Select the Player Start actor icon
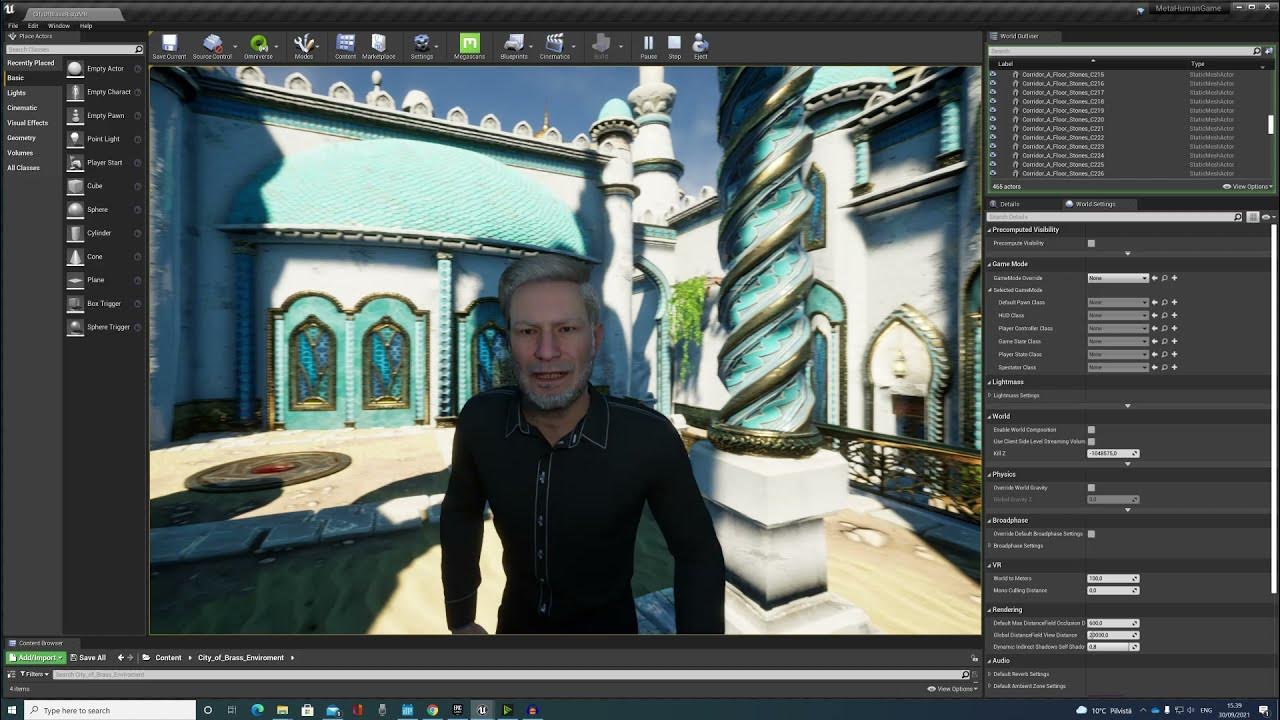 coord(75,162)
